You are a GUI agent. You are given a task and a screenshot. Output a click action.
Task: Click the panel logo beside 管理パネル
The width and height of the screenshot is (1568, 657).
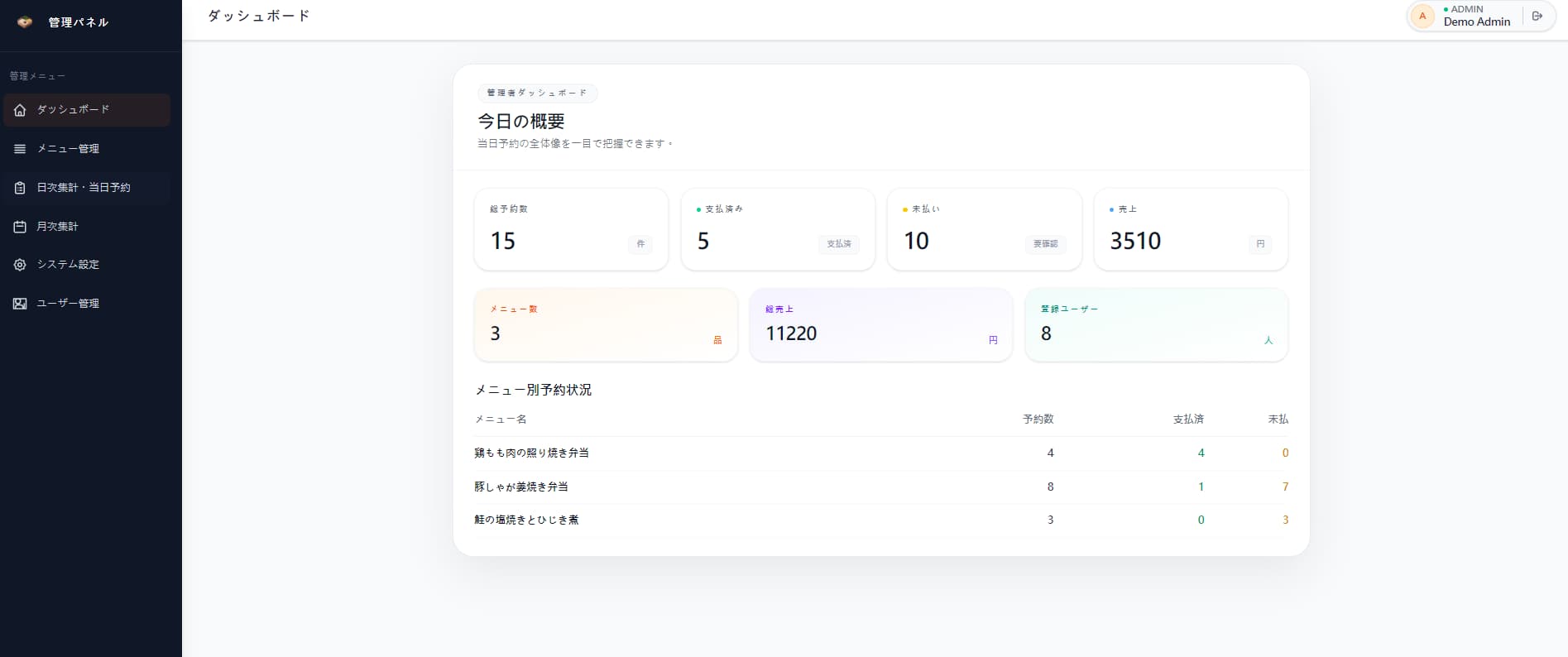point(25,22)
